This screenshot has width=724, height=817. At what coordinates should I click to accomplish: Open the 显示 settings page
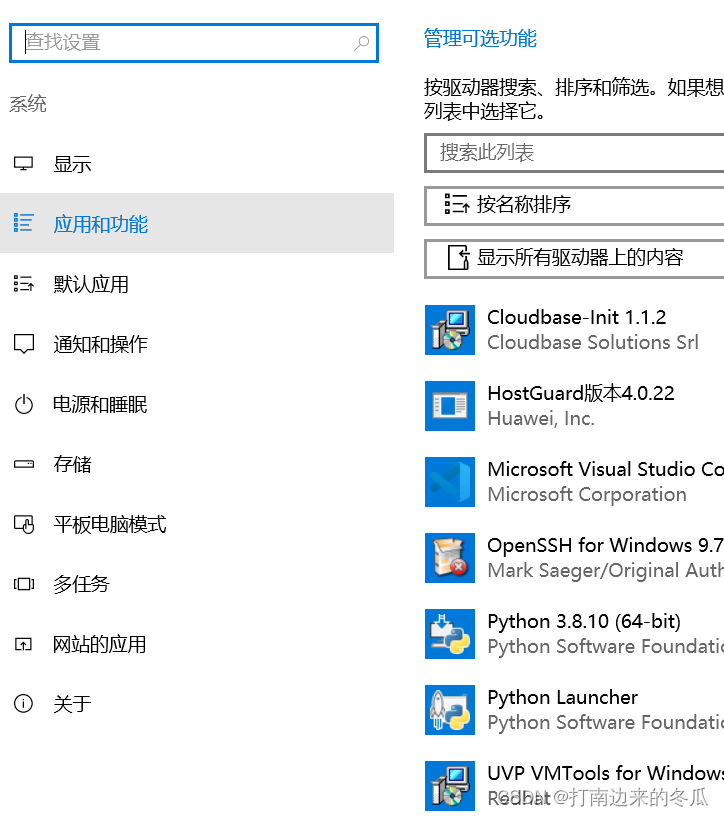(x=197, y=164)
